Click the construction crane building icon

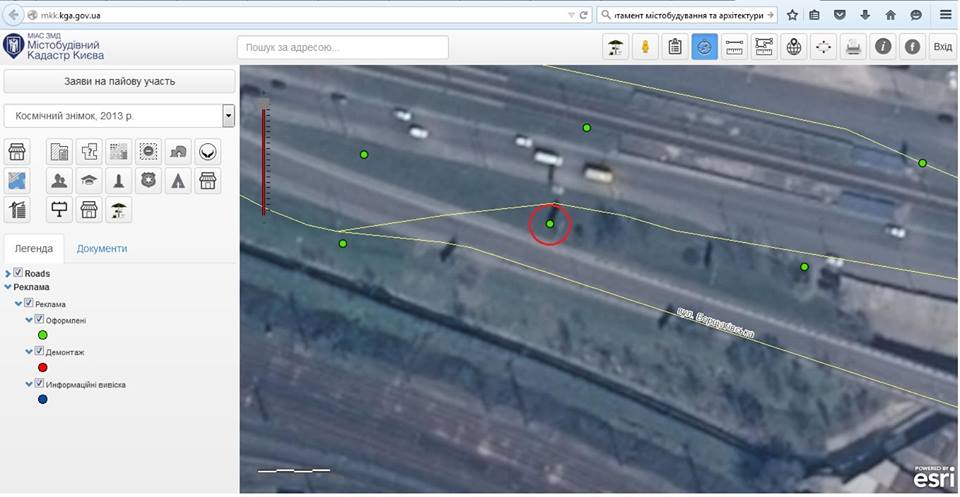coord(17,210)
